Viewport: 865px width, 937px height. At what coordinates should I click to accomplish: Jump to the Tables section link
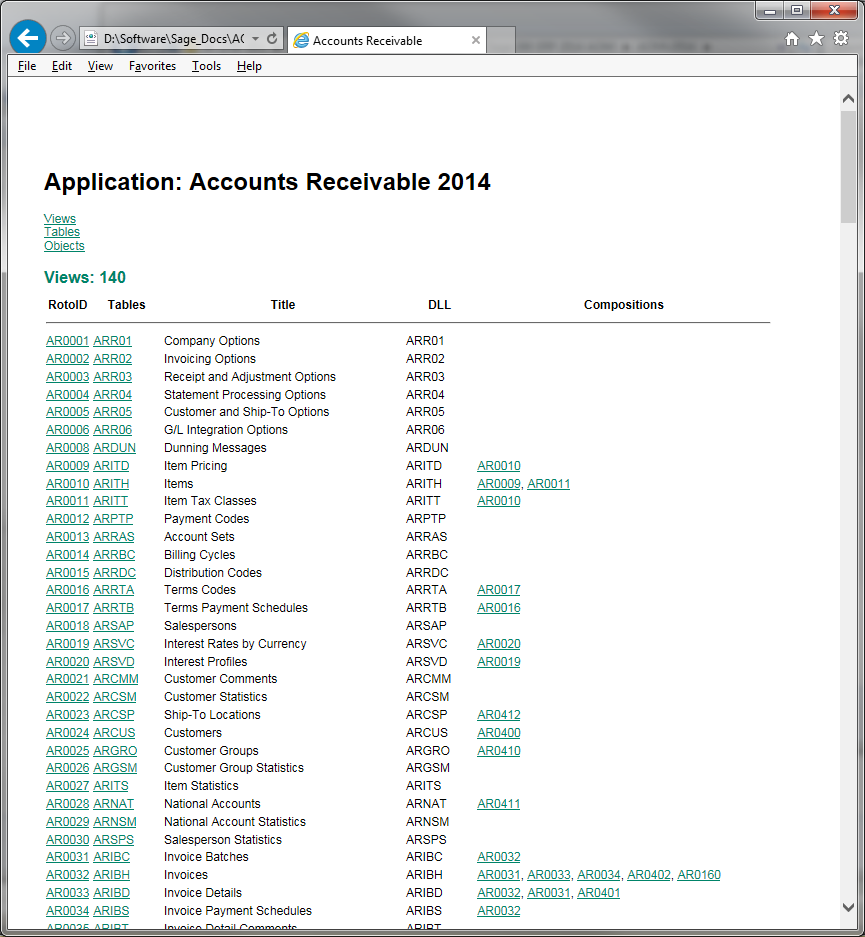coord(62,232)
